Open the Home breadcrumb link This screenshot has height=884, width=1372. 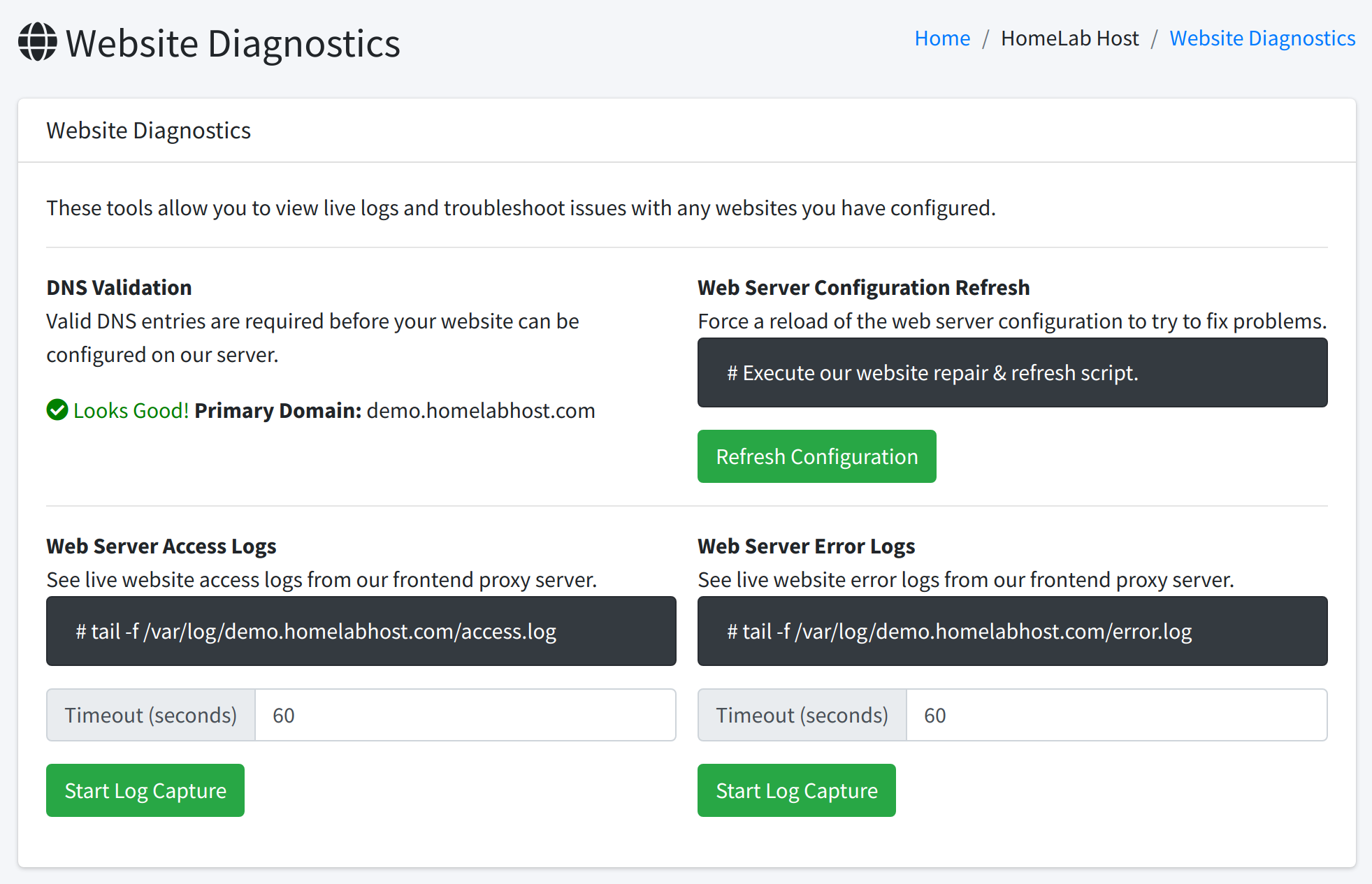pos(942,38)
